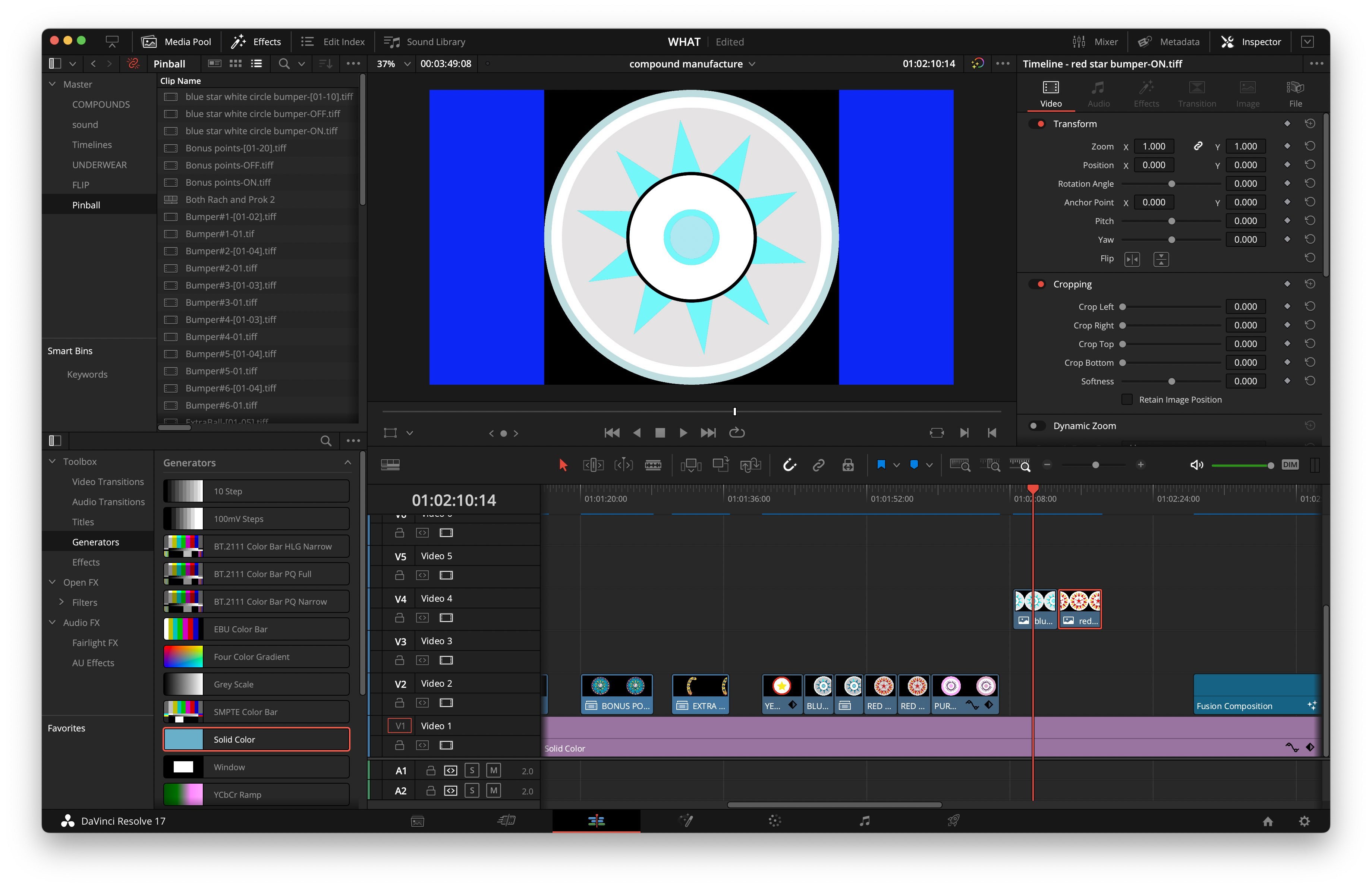
Task: Stop playback
Action: point(660,433)
